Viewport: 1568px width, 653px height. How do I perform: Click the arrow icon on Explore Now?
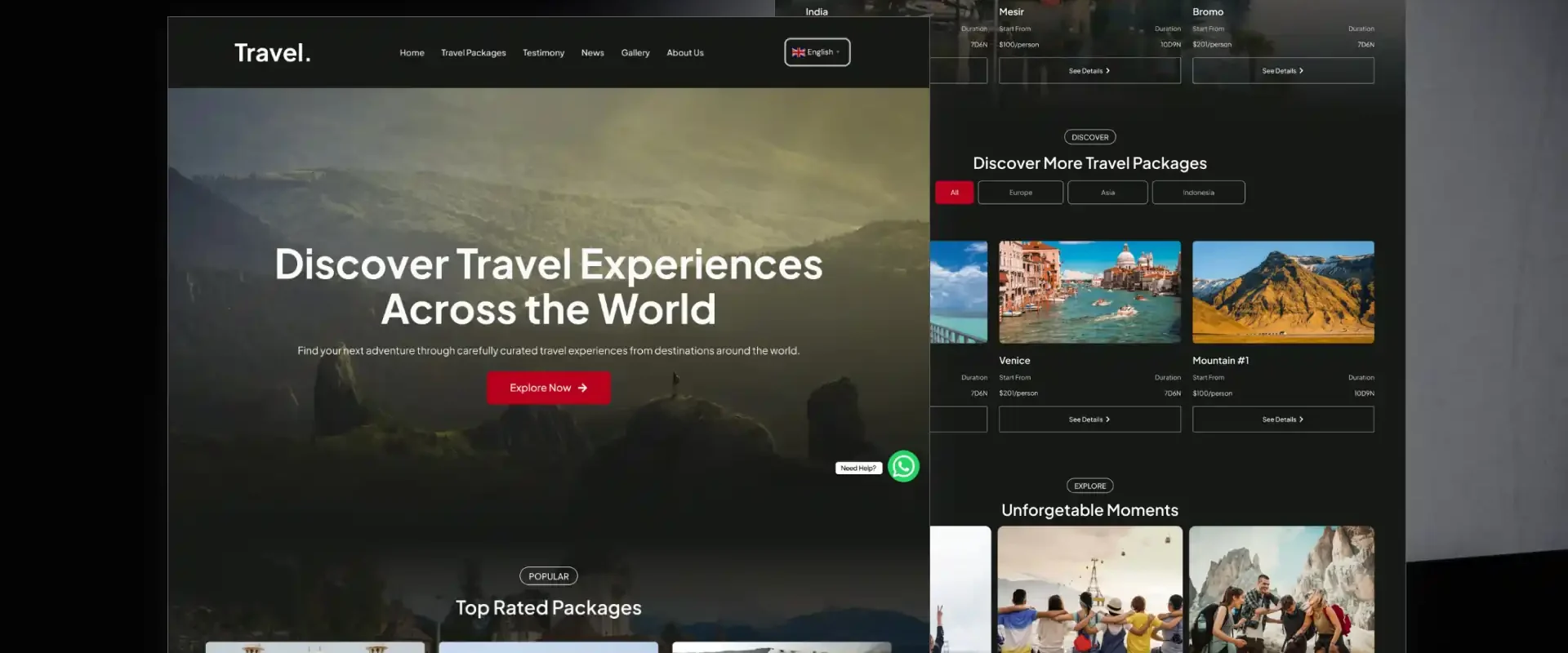(x=582, y=388)
